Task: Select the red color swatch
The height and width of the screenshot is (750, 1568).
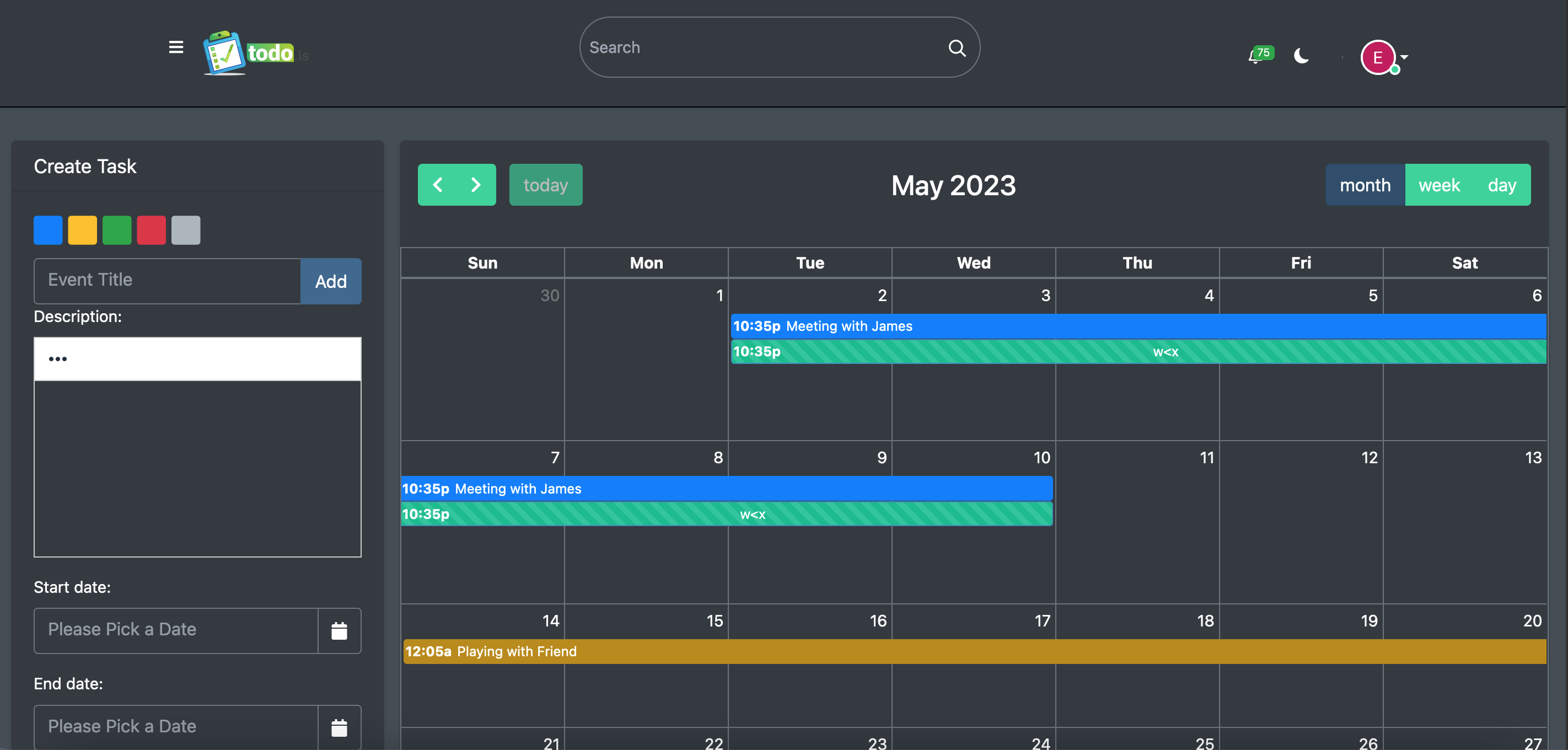Action: point(152,230)
